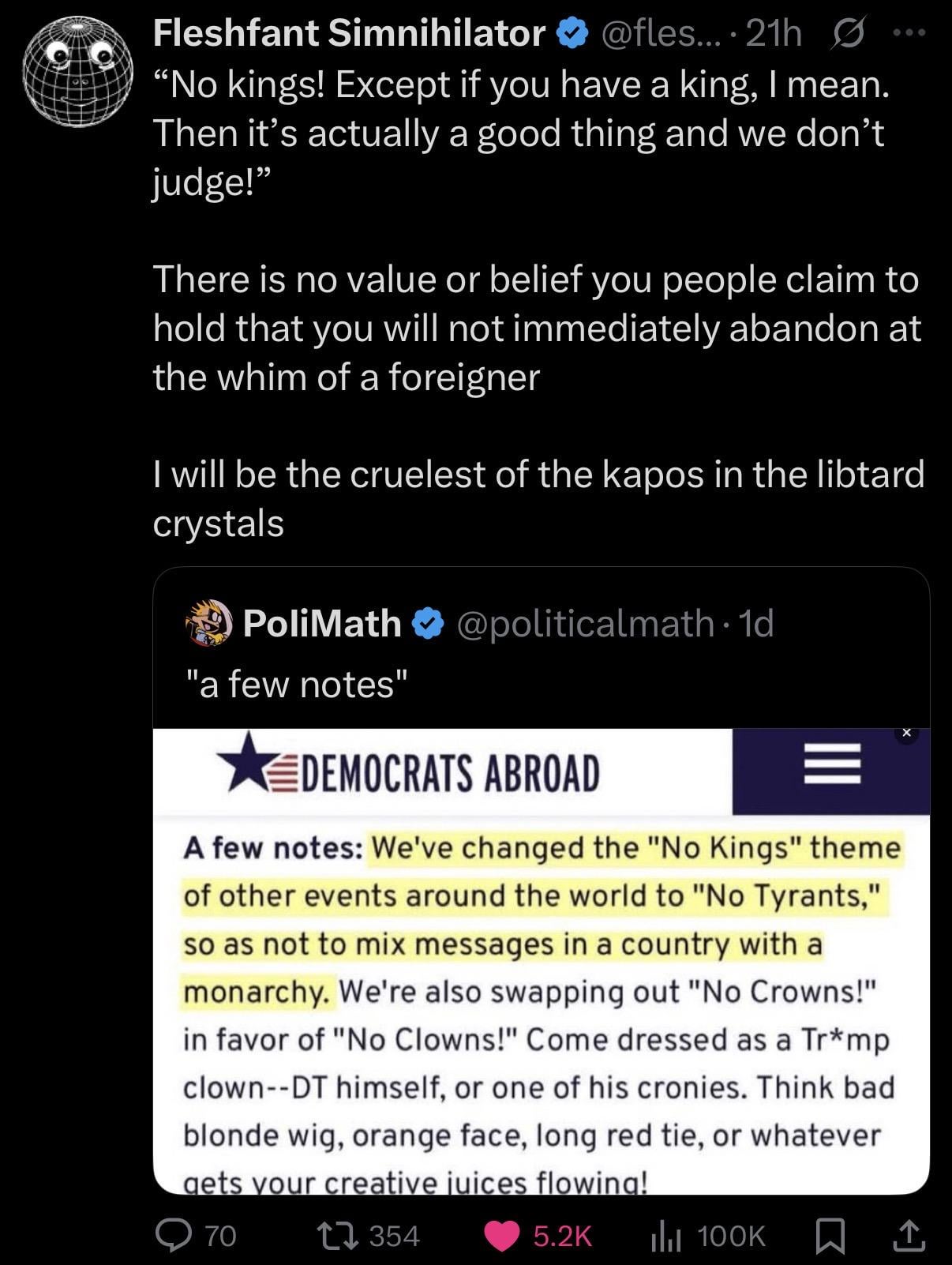952x1265 pixels.
Task: Click the verified badge beside Fleshfant Simnihilator
Action: click(x=572, y=34)
